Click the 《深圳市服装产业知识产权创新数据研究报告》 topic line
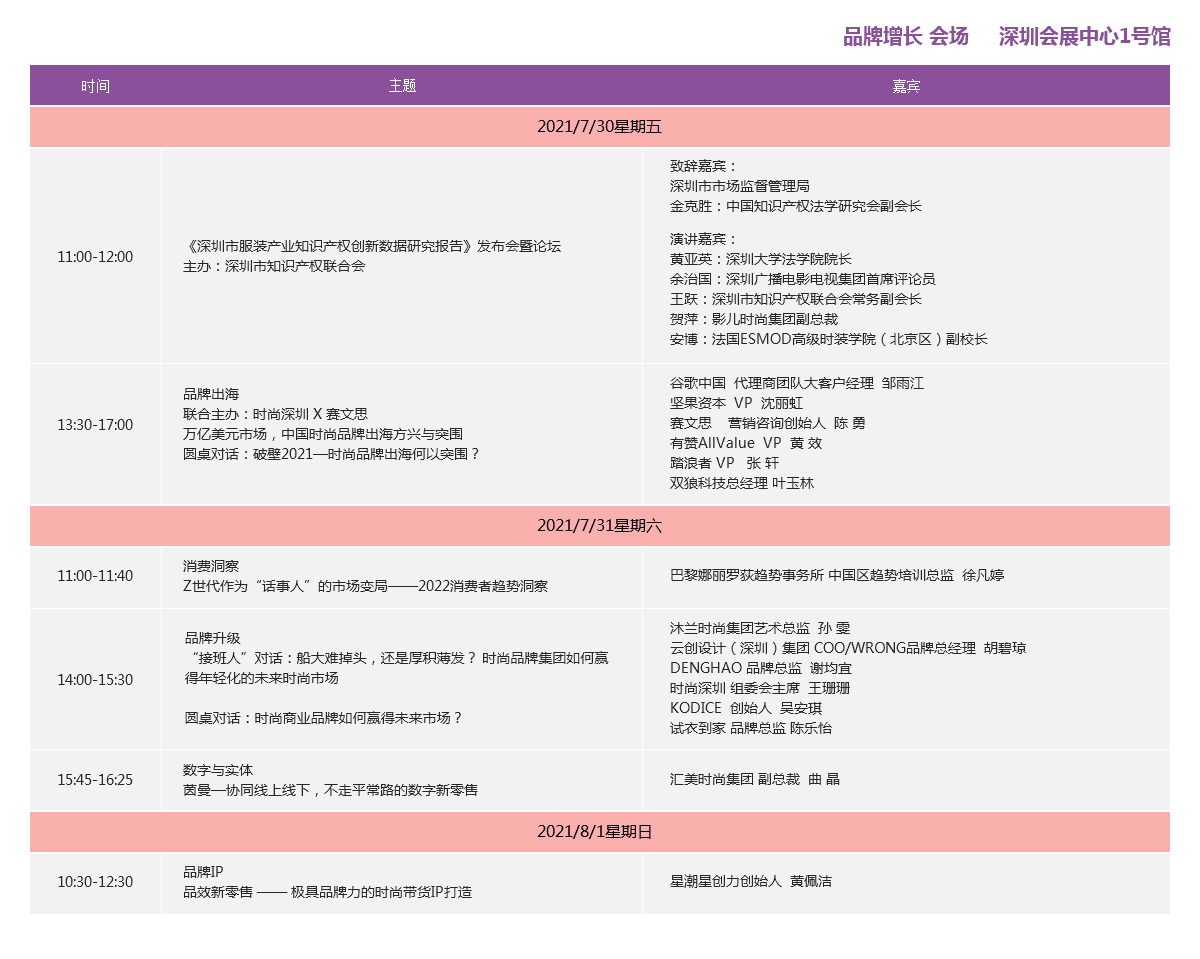Screen dimensions: 1200x959 point(372,246)
